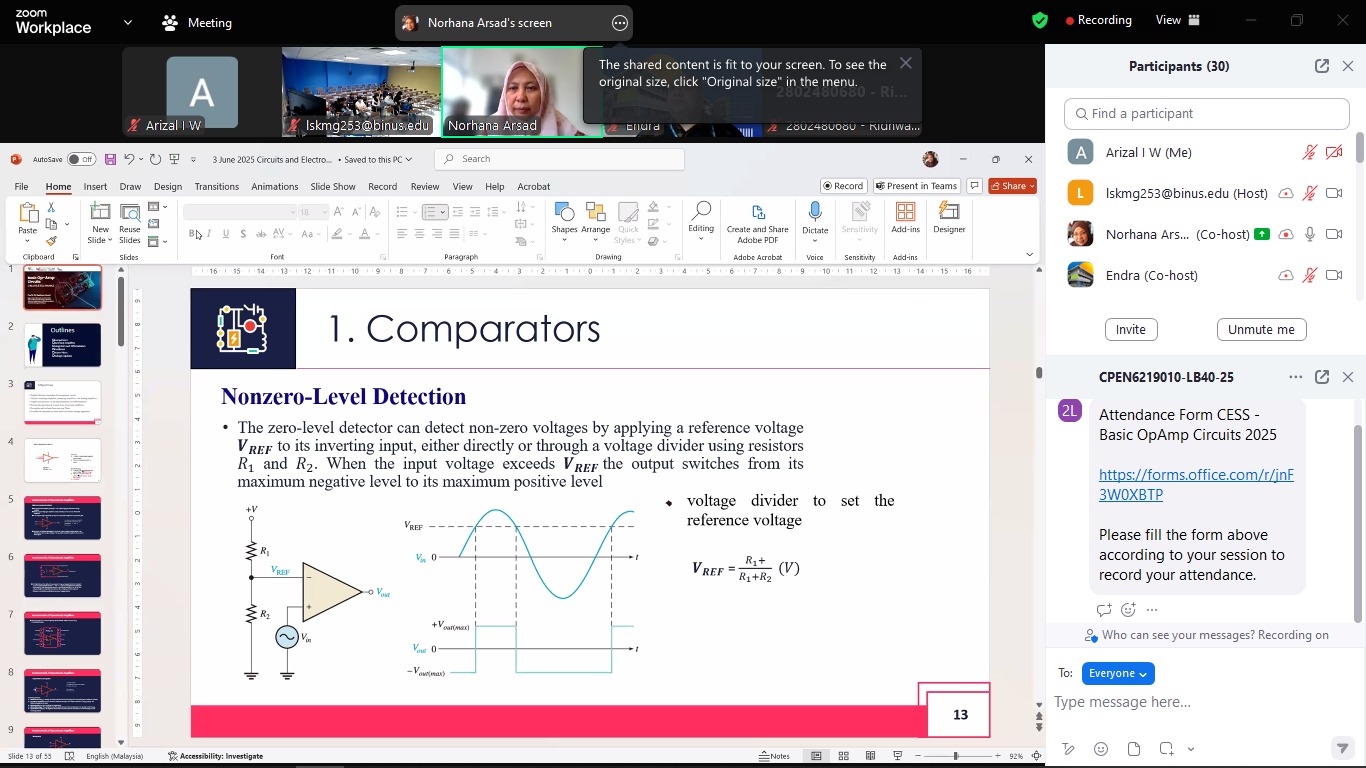
Task: Click the screenshot capture icon in chat
Action: click(x=1166, y=749)
